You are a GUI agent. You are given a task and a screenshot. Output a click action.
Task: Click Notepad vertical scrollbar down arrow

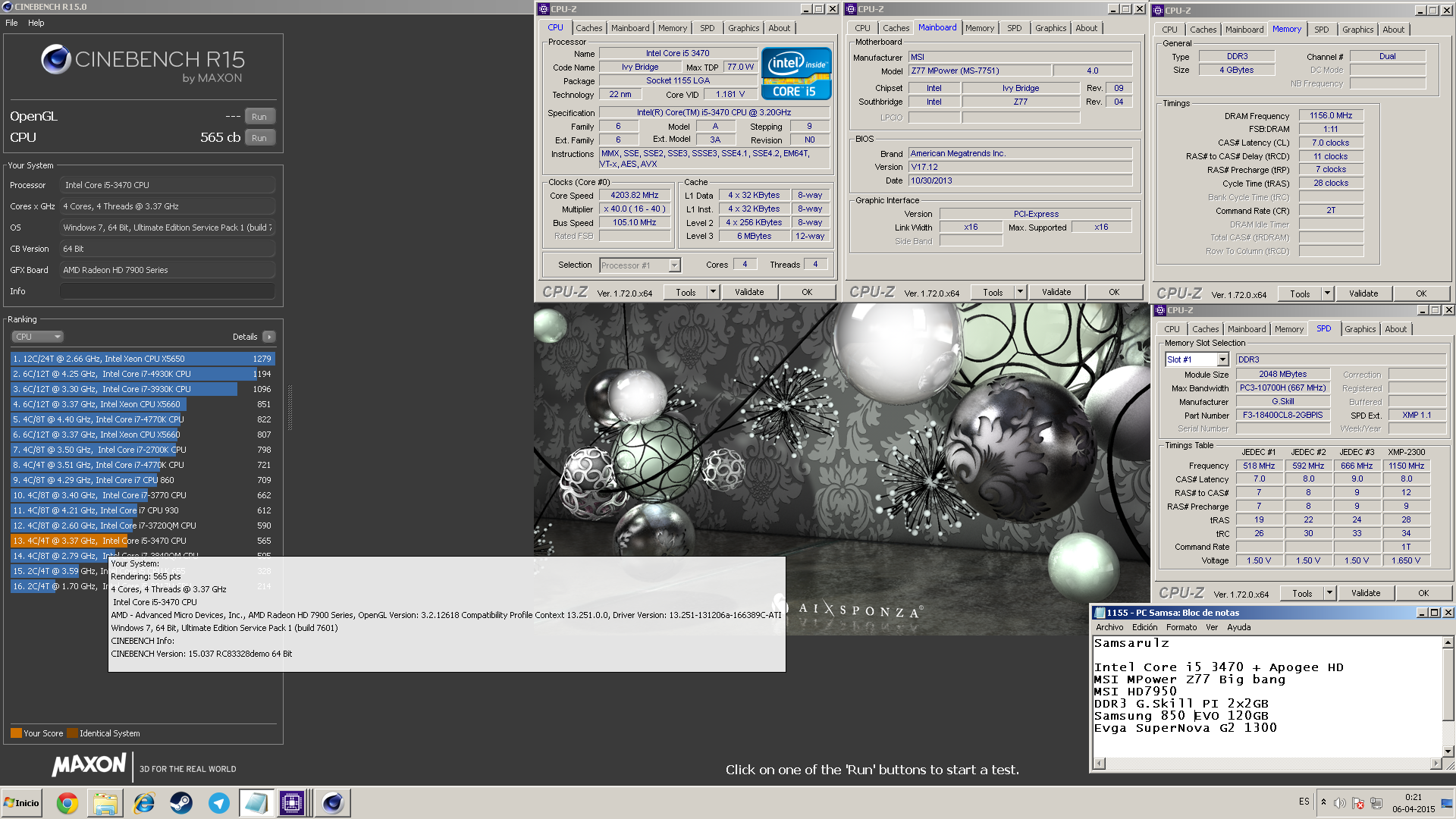tap(1448, 752)
